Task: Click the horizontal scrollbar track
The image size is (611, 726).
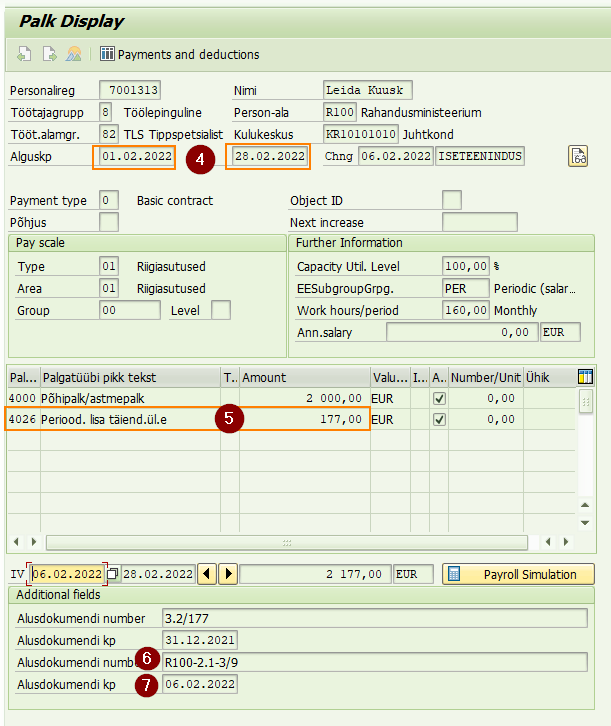Action: click(x=287, y=542)
